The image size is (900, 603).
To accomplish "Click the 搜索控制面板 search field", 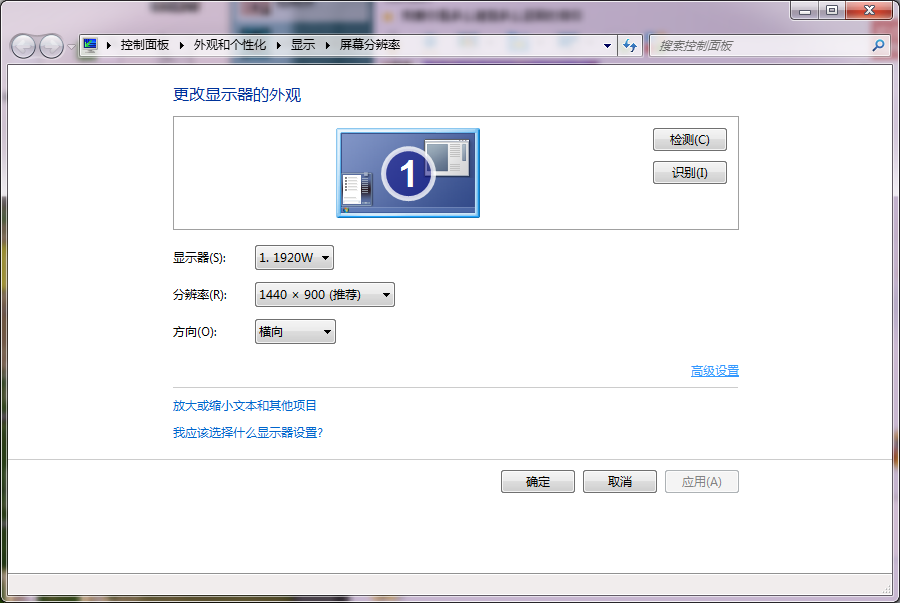I will point(760,46).
